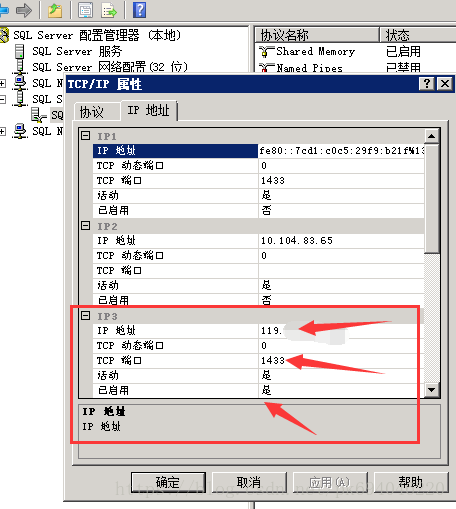456x509 pixels.
Task: Select IP2 TCP 端口 property label
Action: 175,271
